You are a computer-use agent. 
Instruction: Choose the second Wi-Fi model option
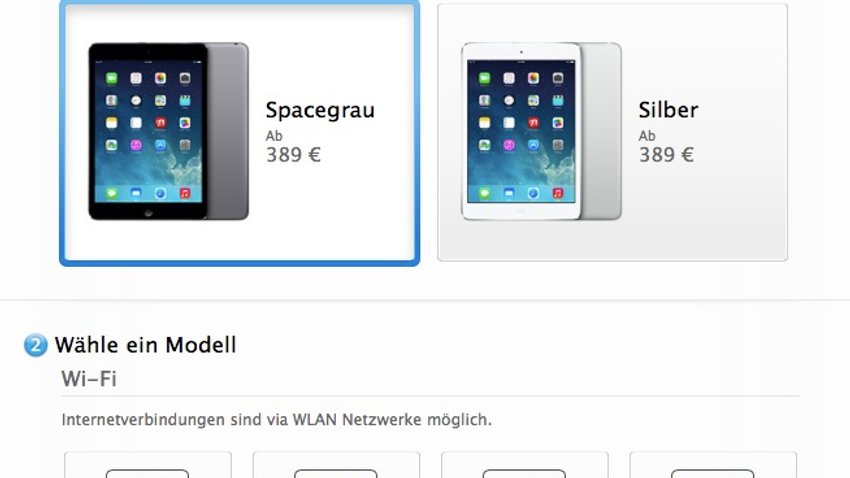336,465
